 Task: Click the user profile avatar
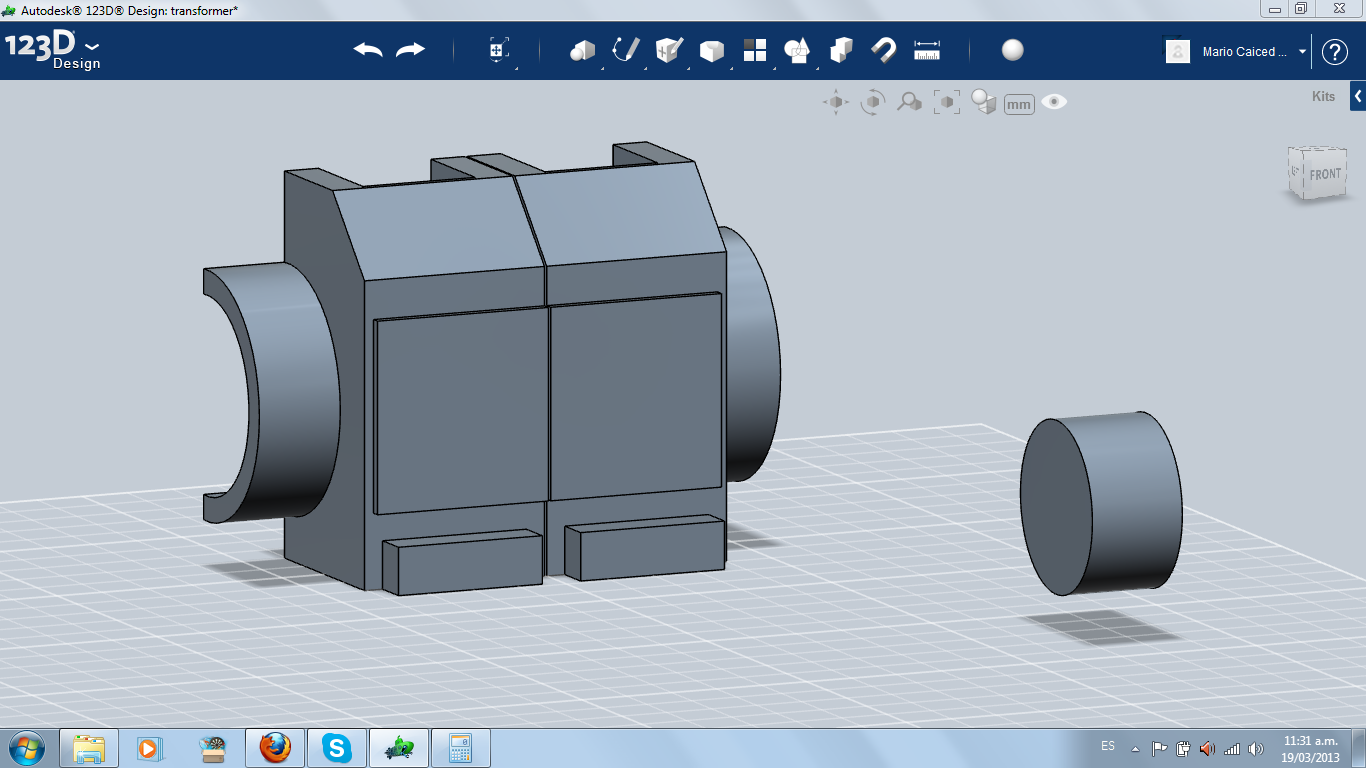(1178, 52)
